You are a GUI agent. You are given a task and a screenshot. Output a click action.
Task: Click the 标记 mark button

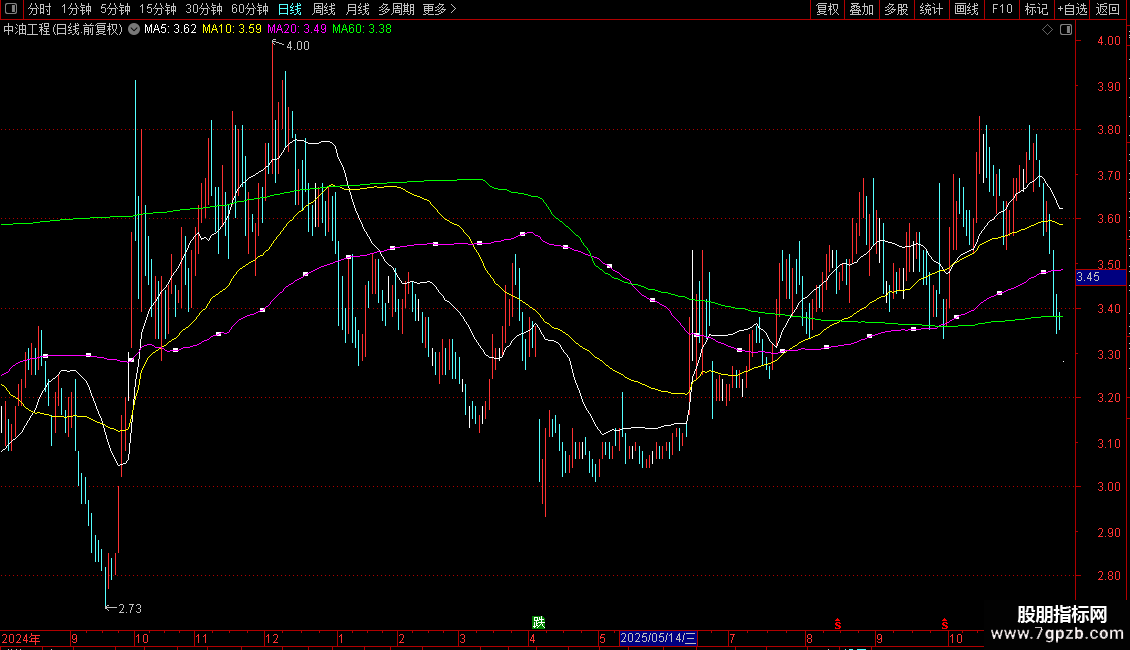[1036, 9]
